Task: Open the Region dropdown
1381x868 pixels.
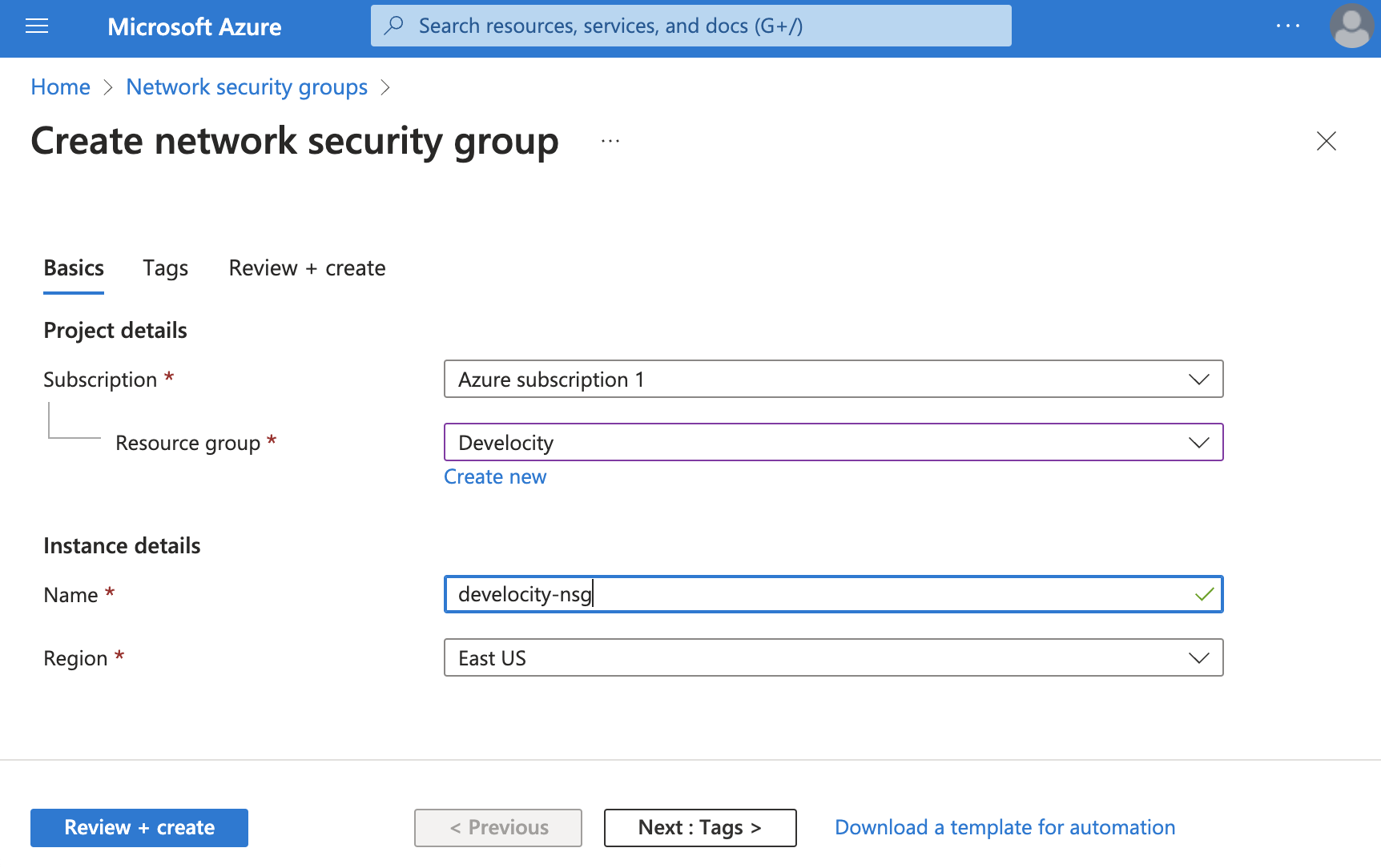Action: pos(1199,657)
